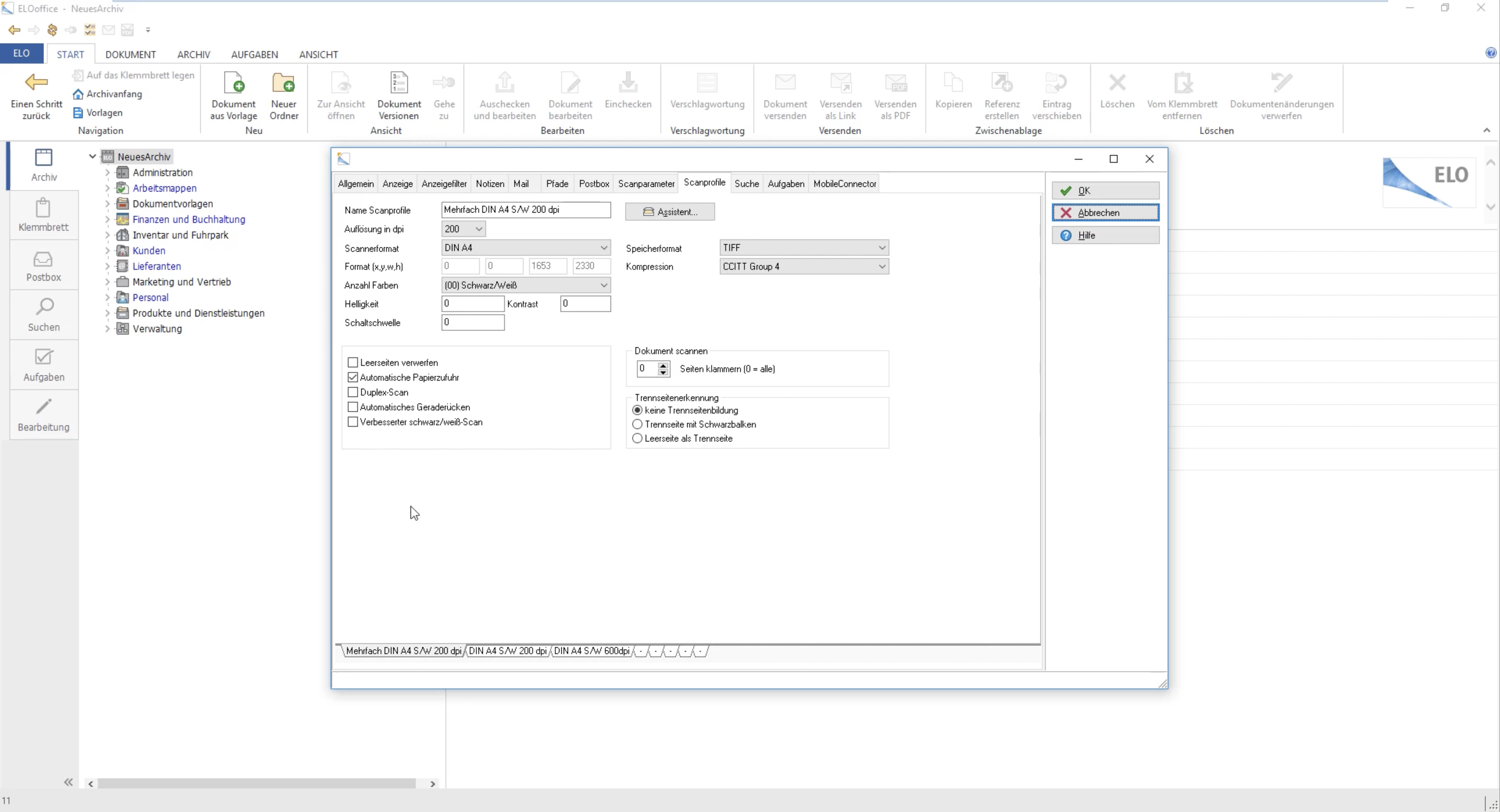Click the help icon at ribbon right
The width and height of the screenshot is (1500, 812).
(1491, 53)
